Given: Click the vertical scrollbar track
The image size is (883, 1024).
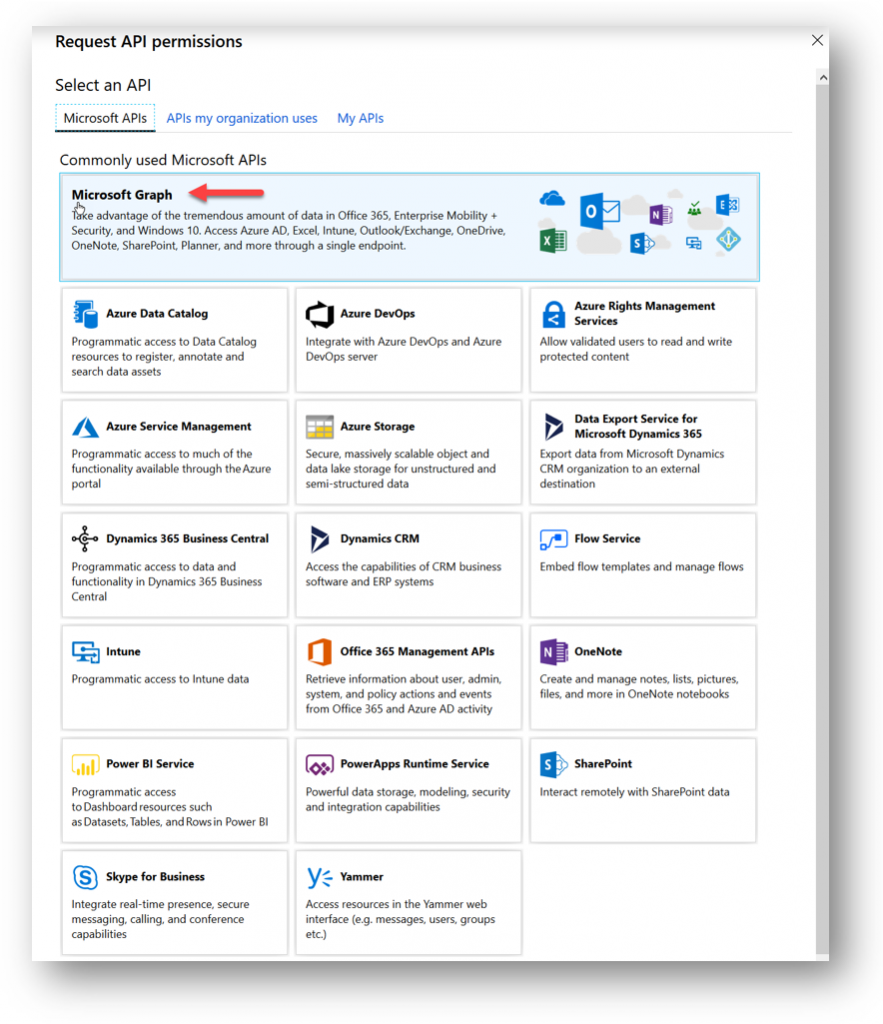Looking at the screenshot, I should 822,519.
